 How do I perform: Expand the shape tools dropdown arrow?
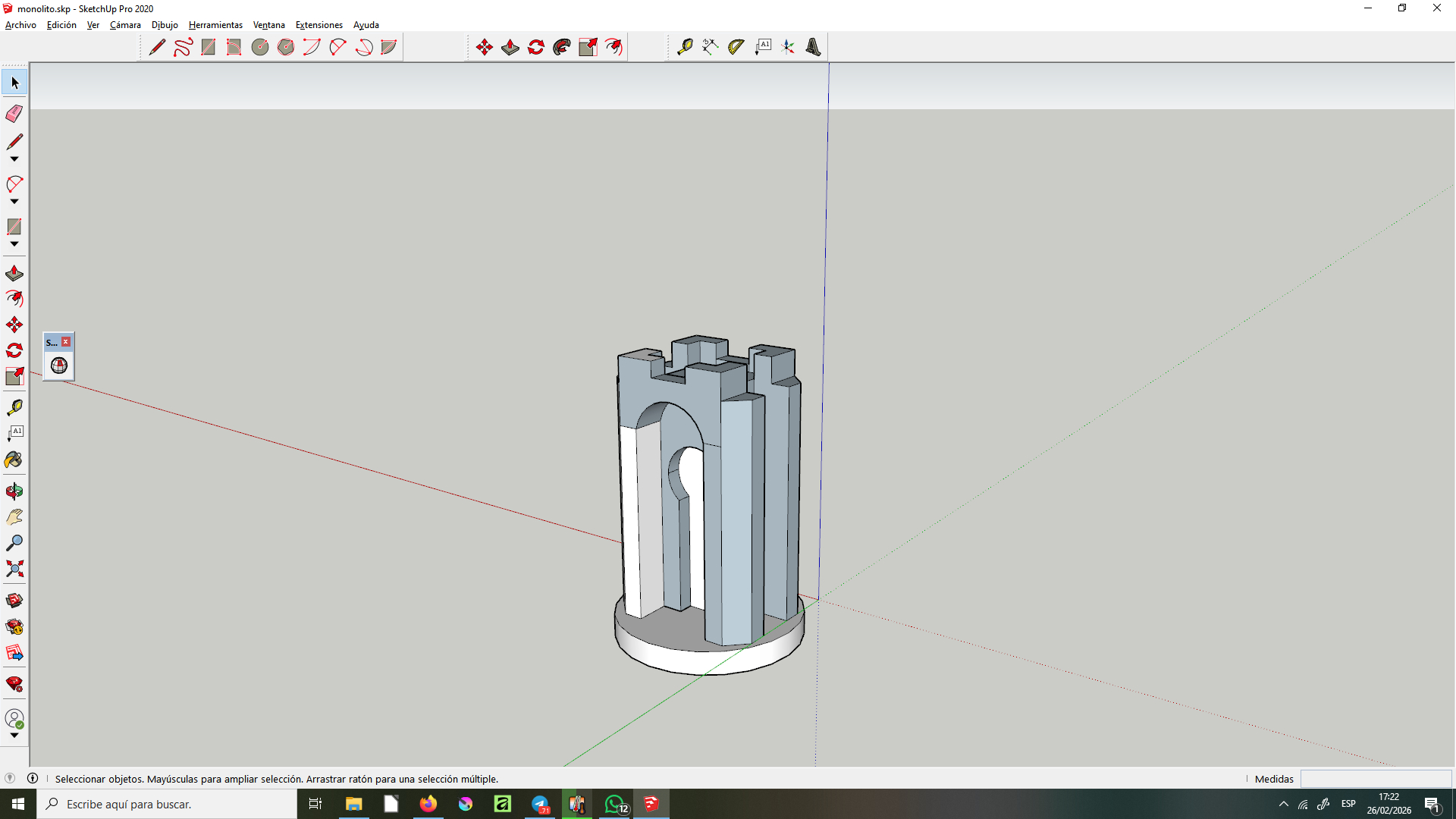[14, 244]
